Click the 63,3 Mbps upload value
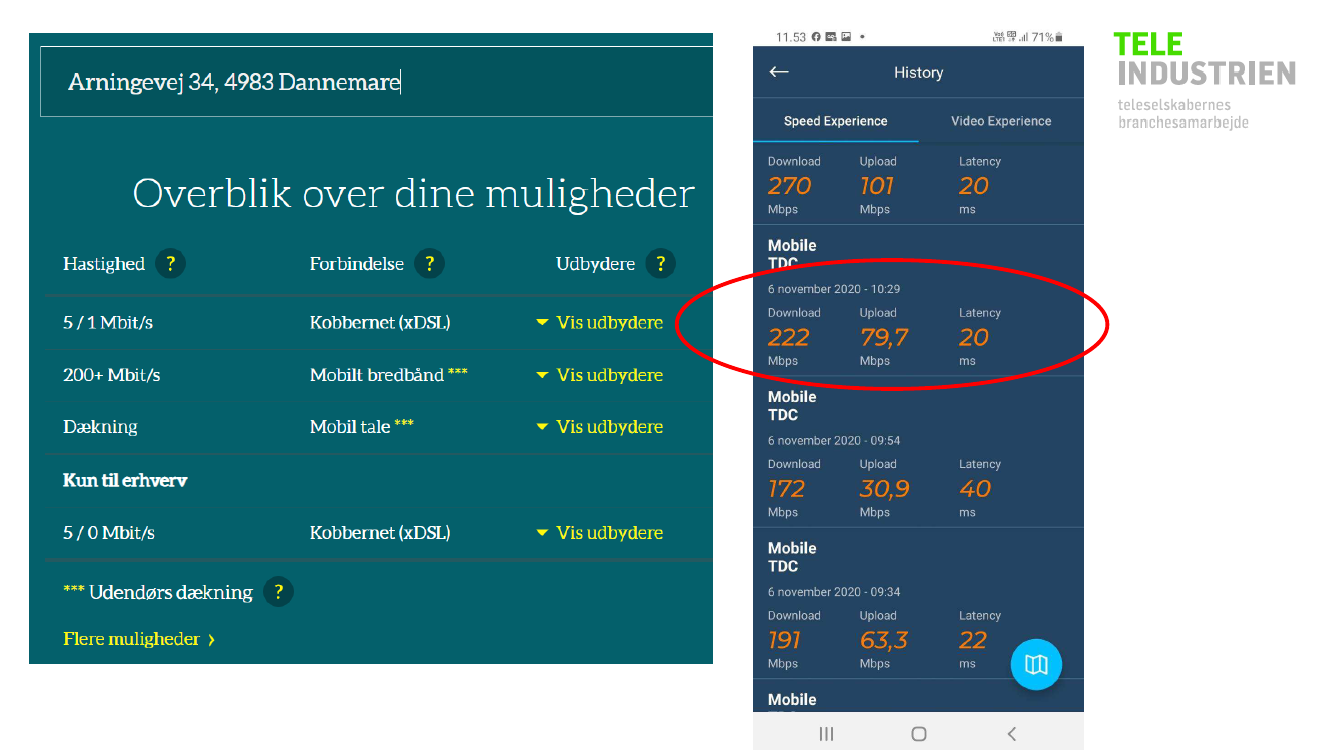1333x750 pixels. click(884, 641)
